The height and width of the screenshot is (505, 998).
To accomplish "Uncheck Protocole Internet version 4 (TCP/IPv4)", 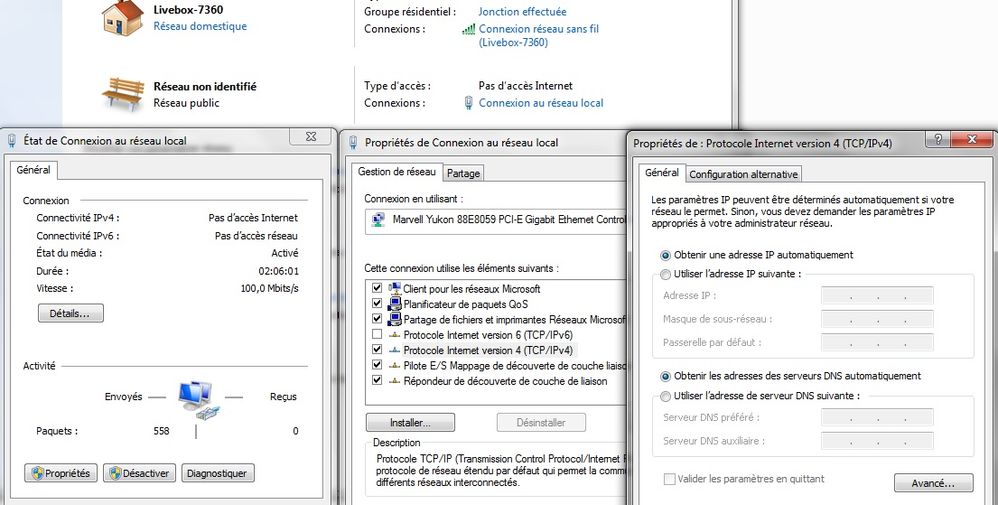I will point(377,350).
